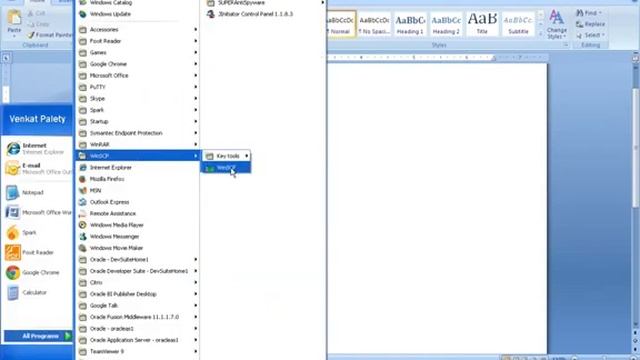Open the Citrix folder
640x360 pixels.
[138, 282]
